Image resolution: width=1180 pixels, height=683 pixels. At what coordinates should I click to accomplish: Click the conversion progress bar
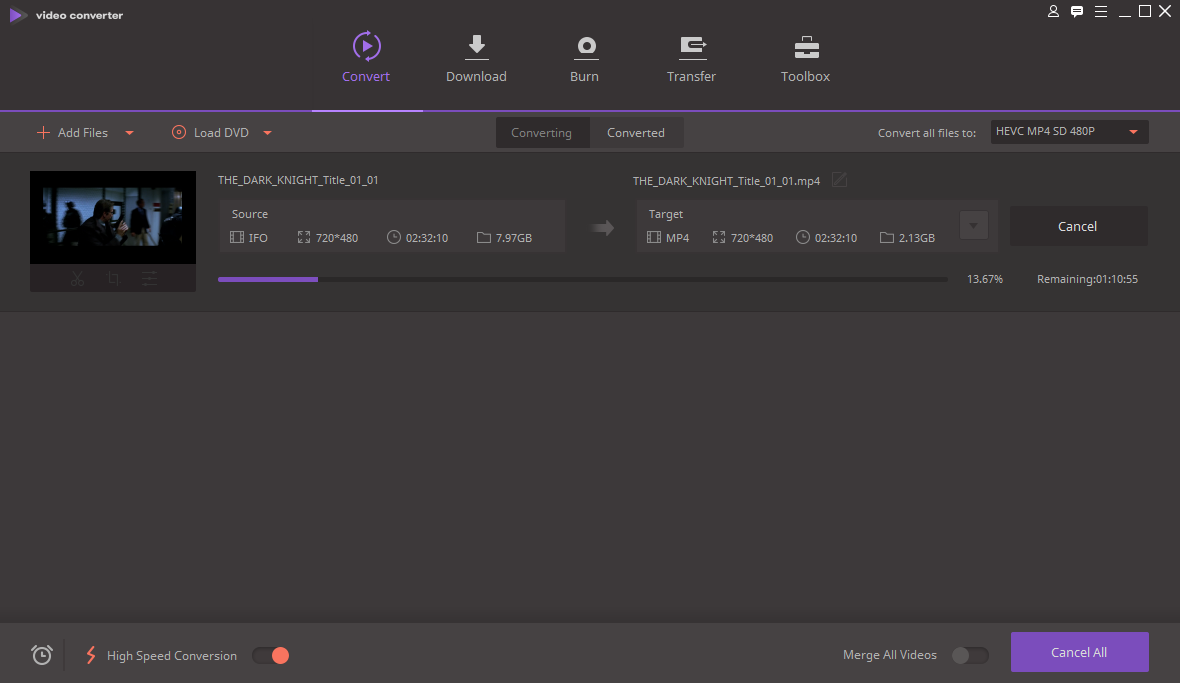[x=582, y=279]
